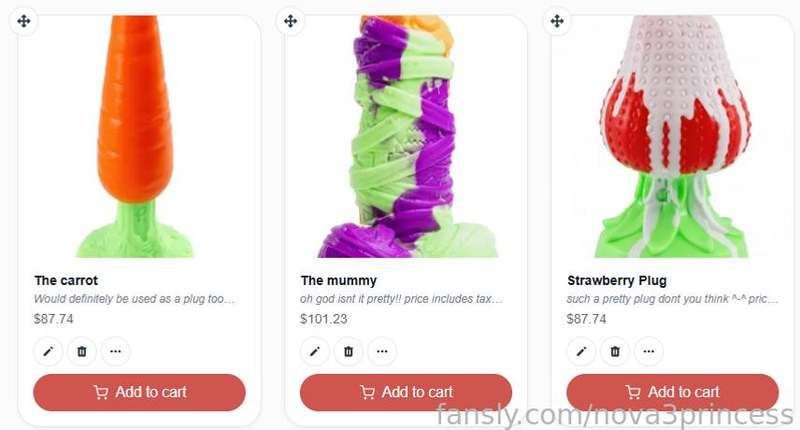Open more options for The mummy
The image size is (800, 430).
pyautogui.click(x=382, y=351)
